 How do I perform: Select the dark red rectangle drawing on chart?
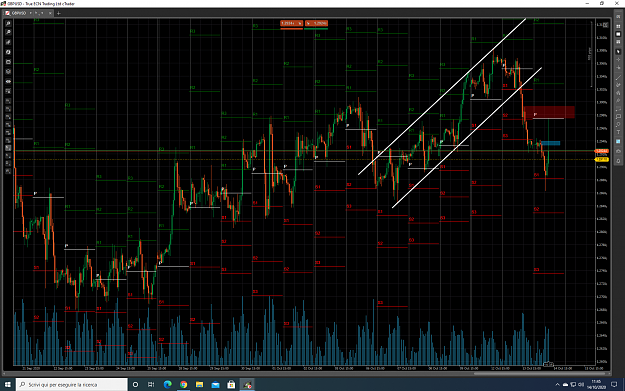point(549,112)
